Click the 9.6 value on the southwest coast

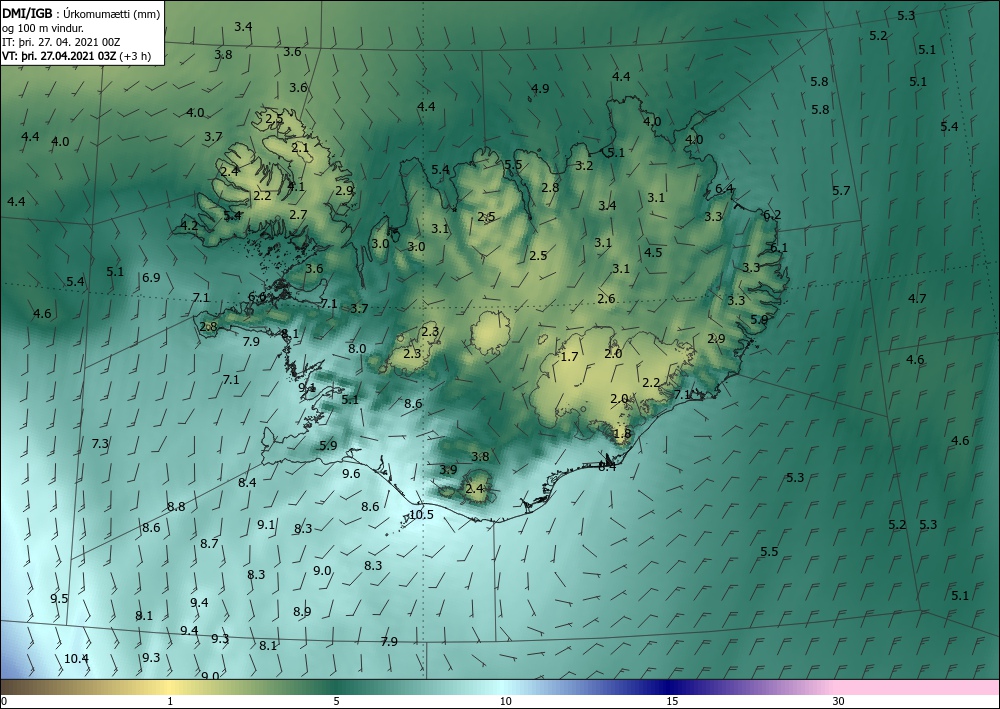click(x=351, y=473)
